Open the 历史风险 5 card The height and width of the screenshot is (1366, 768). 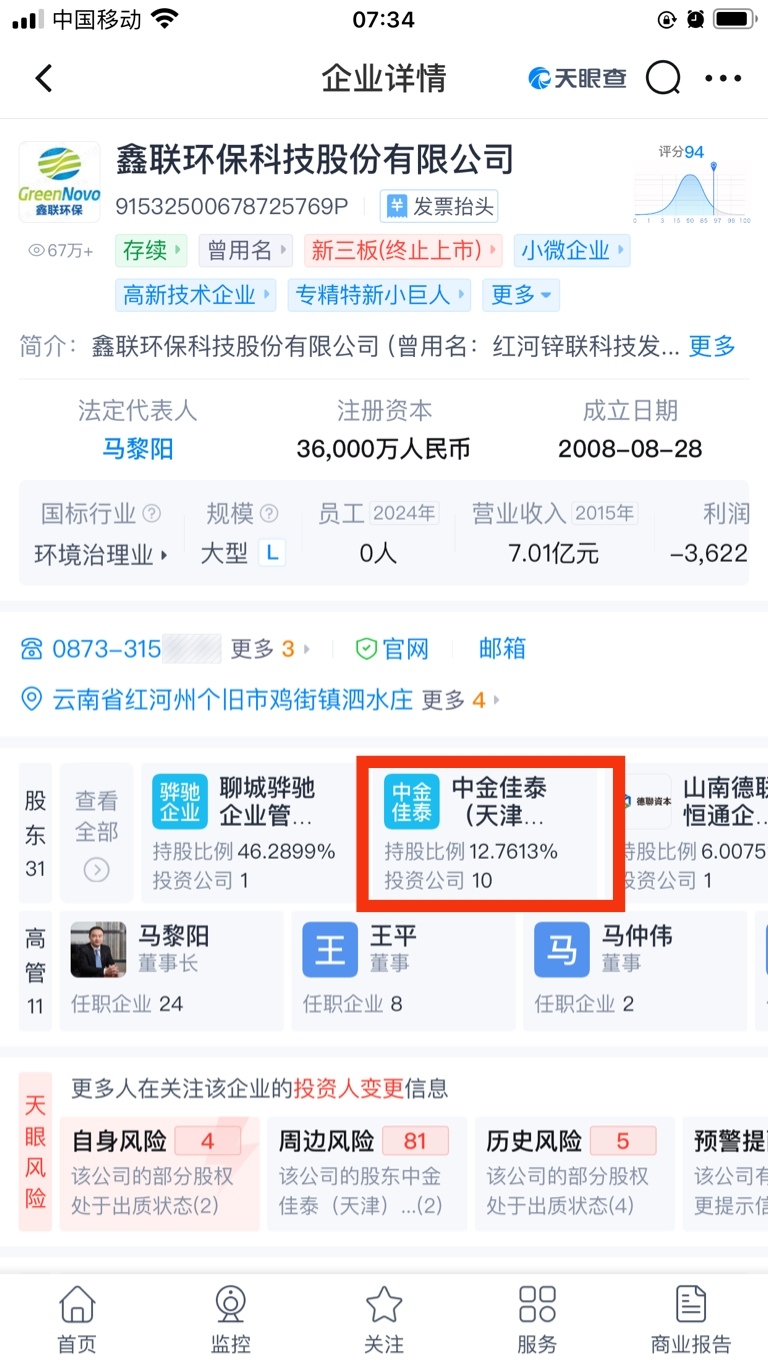(x=575, y=1173)
